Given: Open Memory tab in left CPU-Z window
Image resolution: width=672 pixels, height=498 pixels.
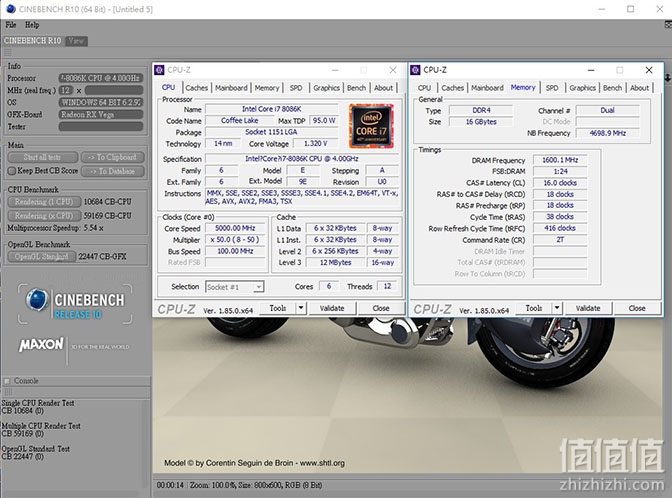Looking at the screenshot, I should [267, 88].
